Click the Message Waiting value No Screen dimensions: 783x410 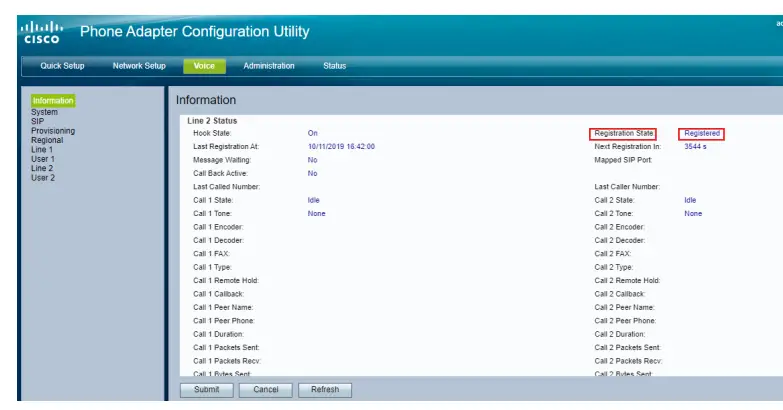(x=312, y=160)
